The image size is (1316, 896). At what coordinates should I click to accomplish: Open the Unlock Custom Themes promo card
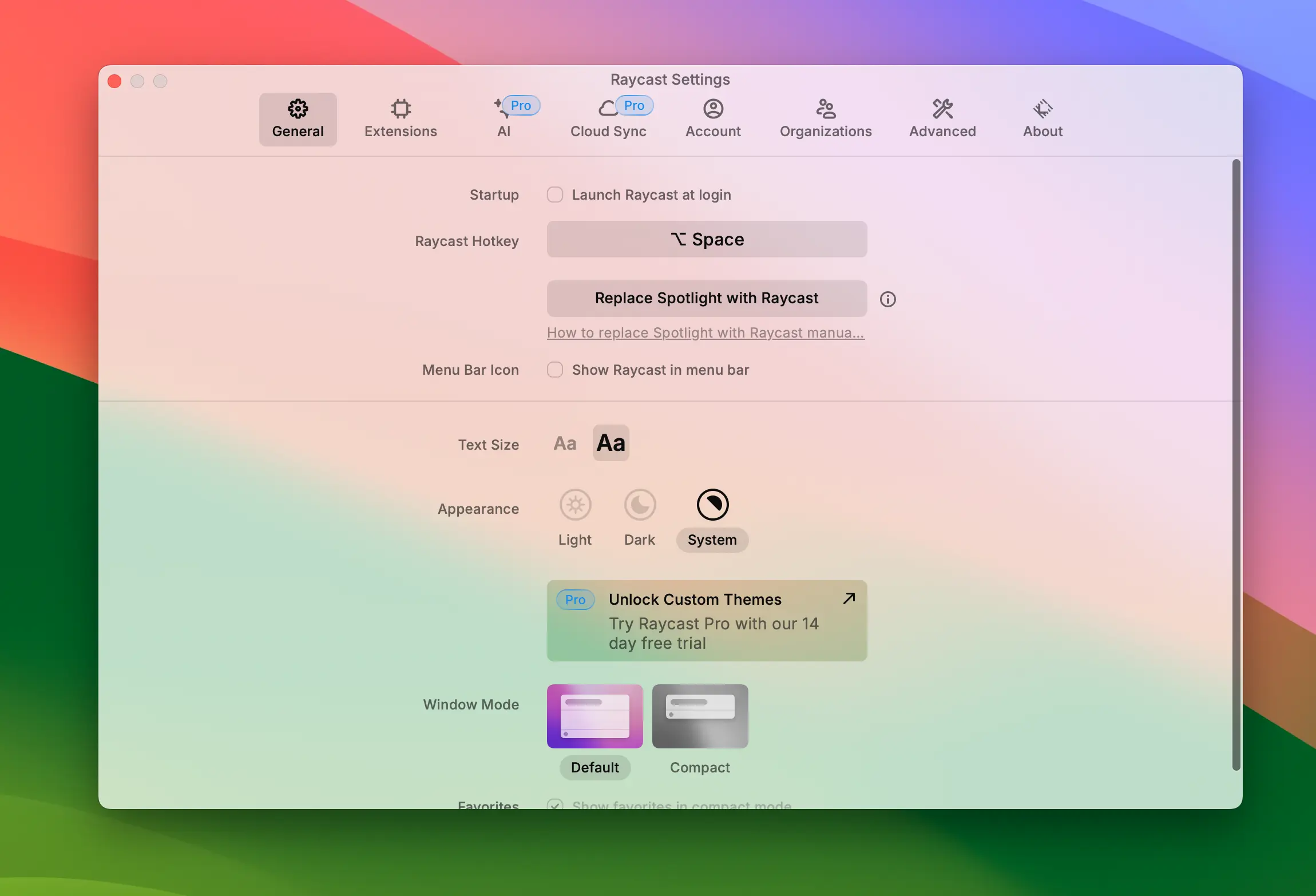click(x=707, y=621)
